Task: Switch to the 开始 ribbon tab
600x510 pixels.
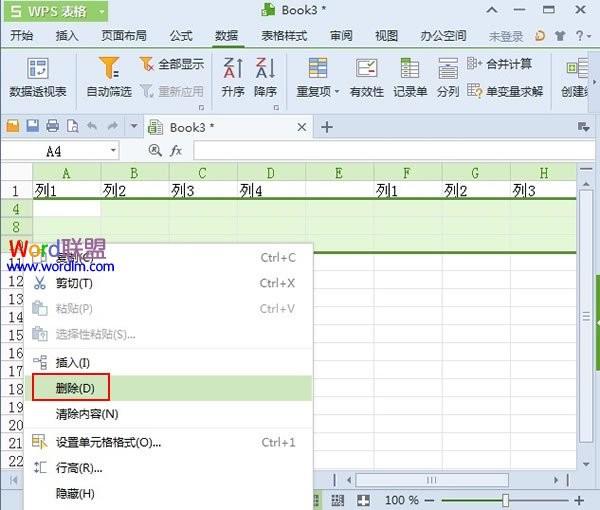Action: [21, 36]
